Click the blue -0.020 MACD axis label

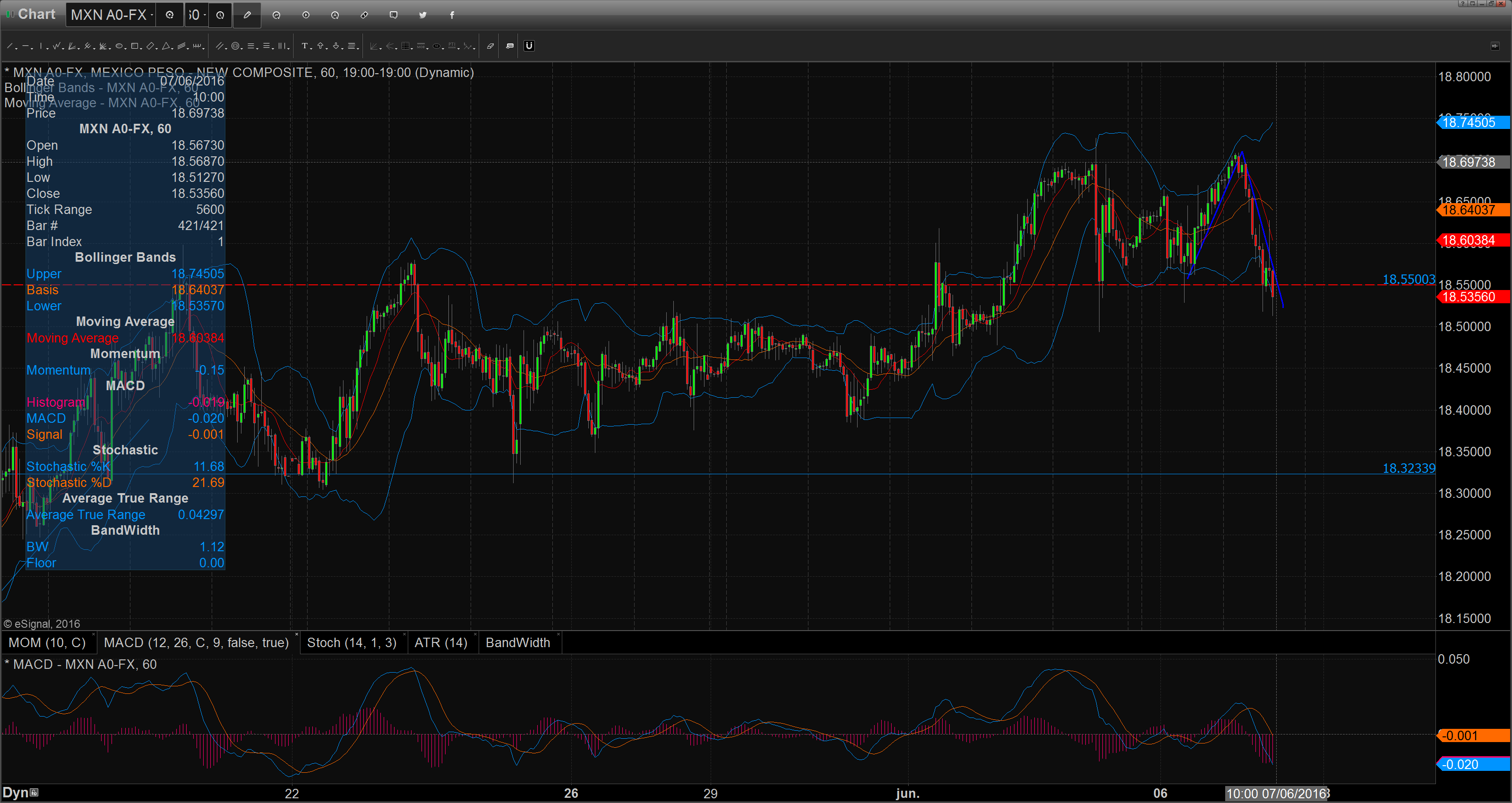(1473, 764)
